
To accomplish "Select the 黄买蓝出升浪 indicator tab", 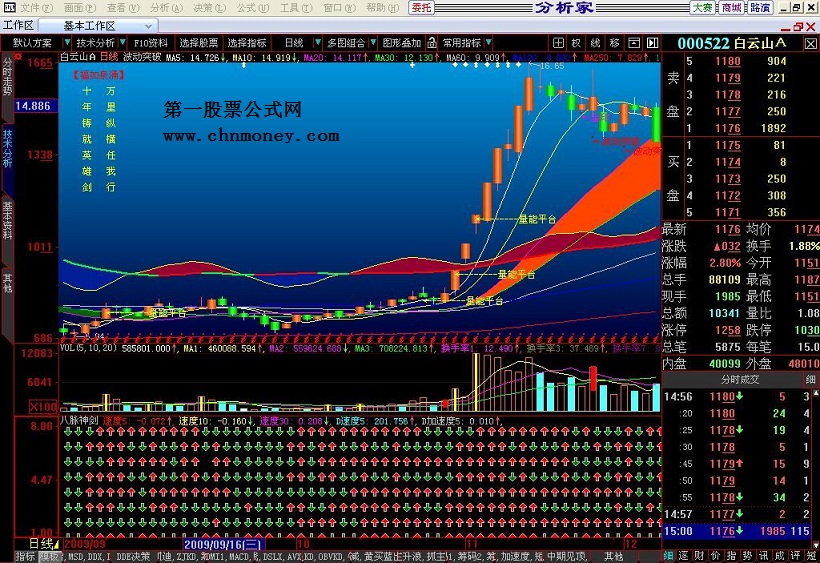I will 393,557.
